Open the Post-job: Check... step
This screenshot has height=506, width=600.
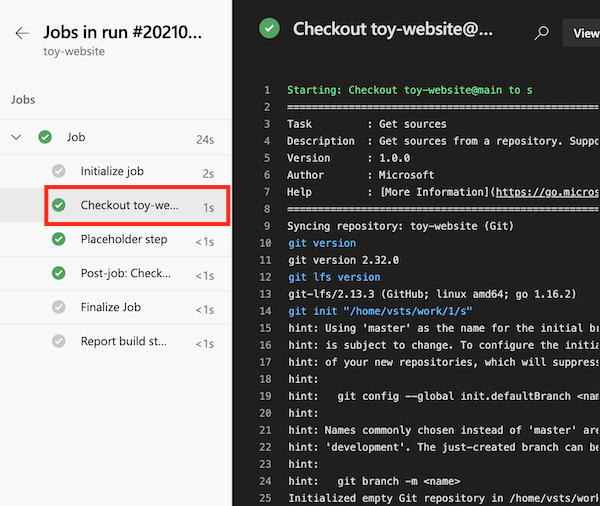[x=115, y=273]
